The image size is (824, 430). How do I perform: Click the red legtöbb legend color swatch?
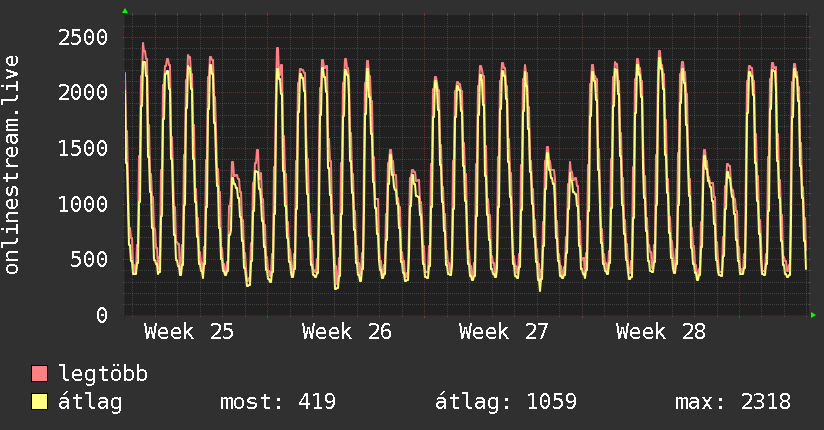[x=39, y=373]
